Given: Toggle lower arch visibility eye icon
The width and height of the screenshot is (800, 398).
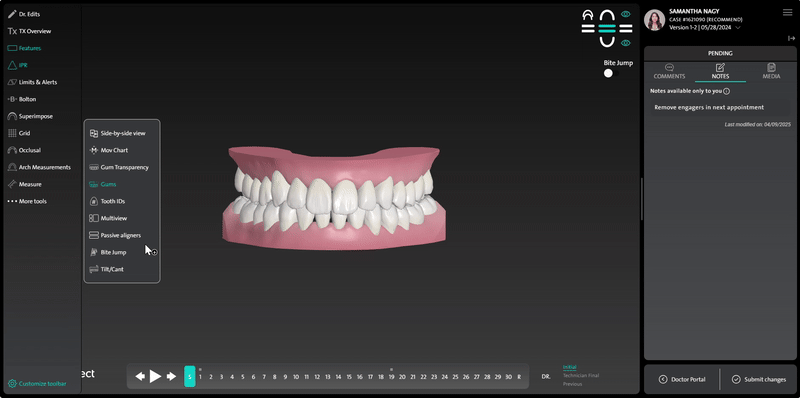Looking at the screenshot, I should (626, 43).
